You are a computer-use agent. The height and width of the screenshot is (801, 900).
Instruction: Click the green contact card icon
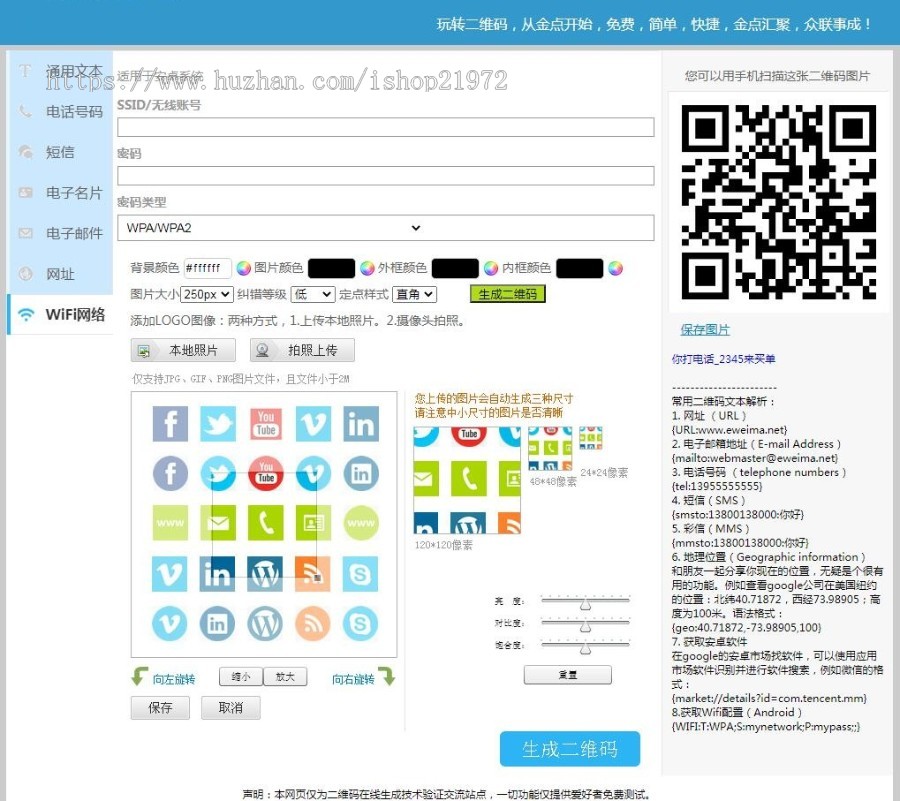pos(313,523)
